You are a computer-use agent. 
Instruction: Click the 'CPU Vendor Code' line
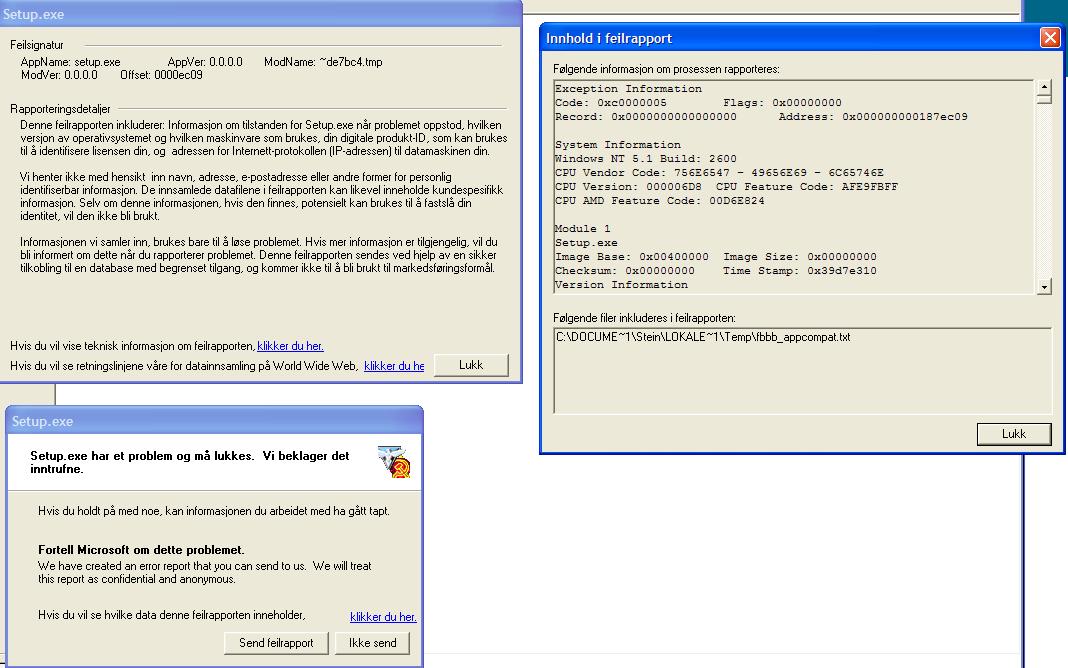(x=719, y=173)
